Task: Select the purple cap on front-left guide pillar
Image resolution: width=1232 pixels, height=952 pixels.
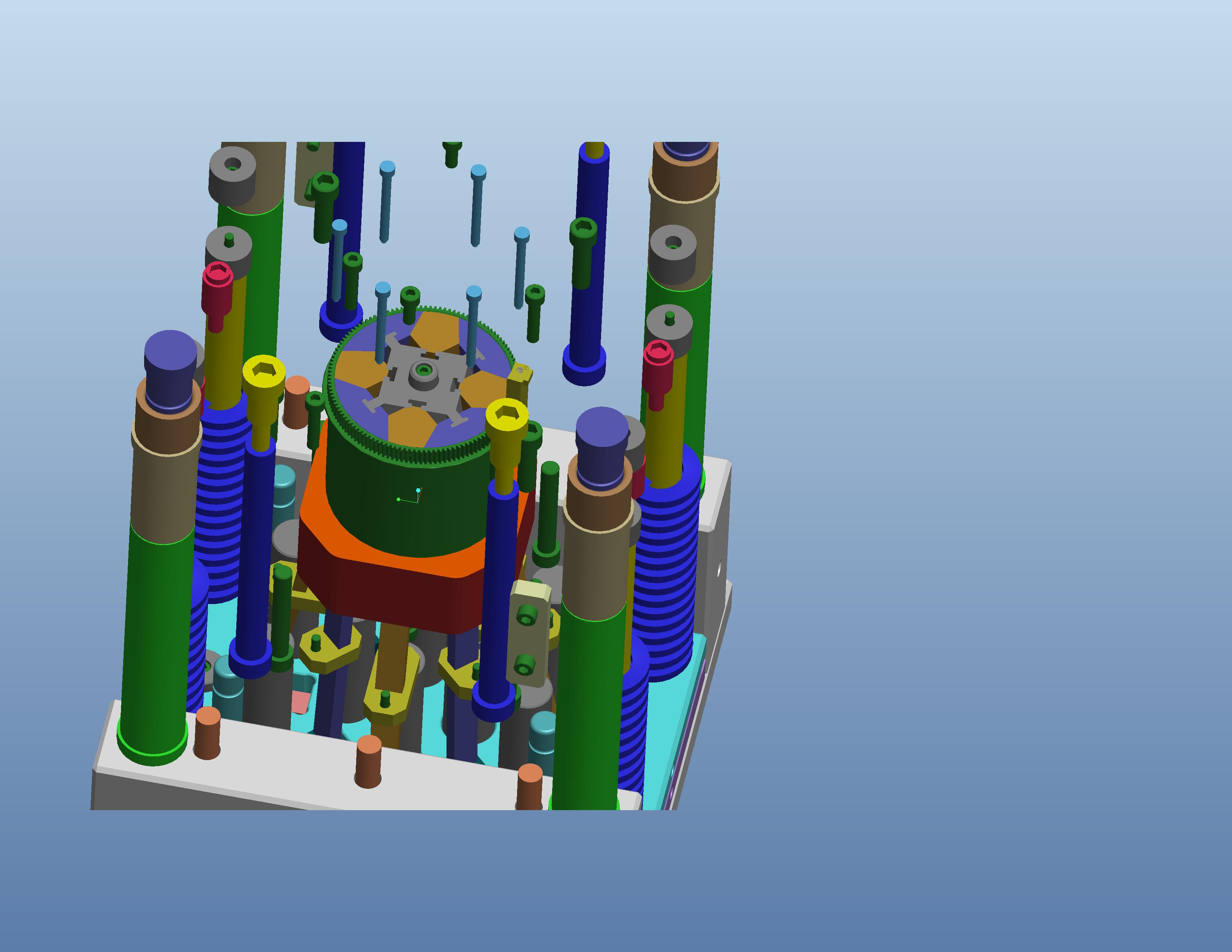Action: (x=170, y=361)
